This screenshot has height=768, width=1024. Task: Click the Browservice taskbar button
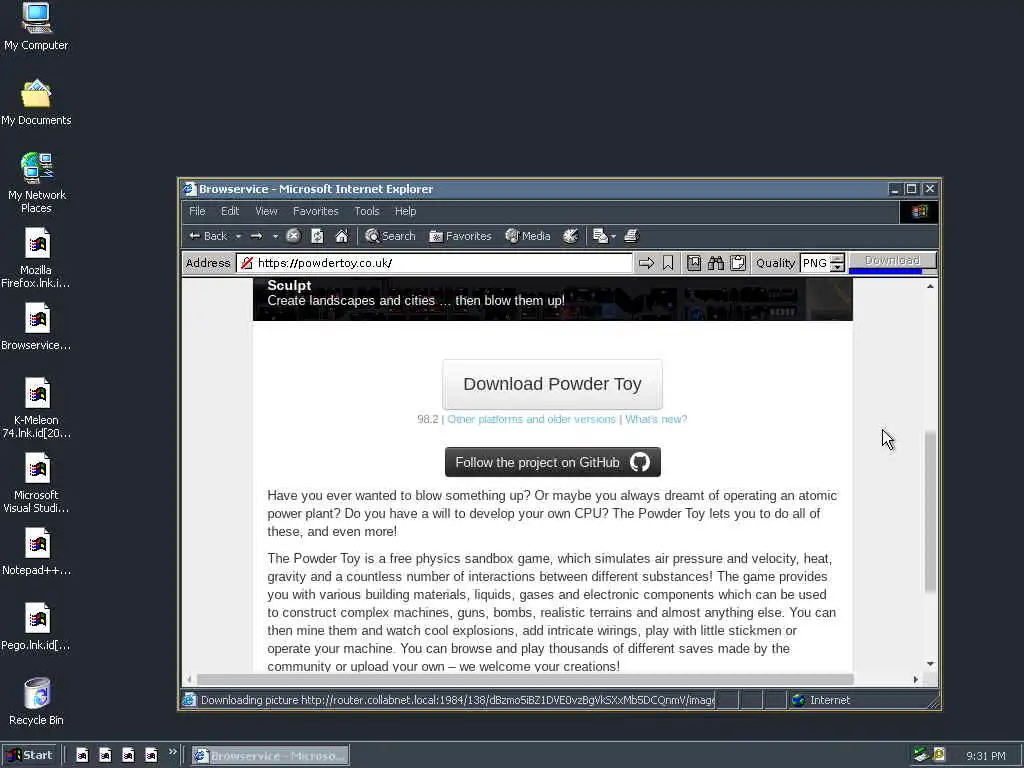tap(270, 756)
